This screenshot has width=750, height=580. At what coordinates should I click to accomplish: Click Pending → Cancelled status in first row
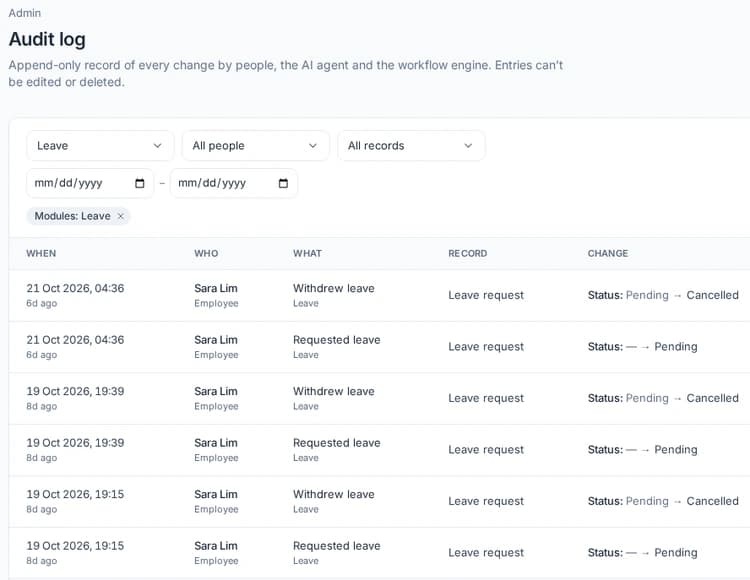tap(663, 295)
